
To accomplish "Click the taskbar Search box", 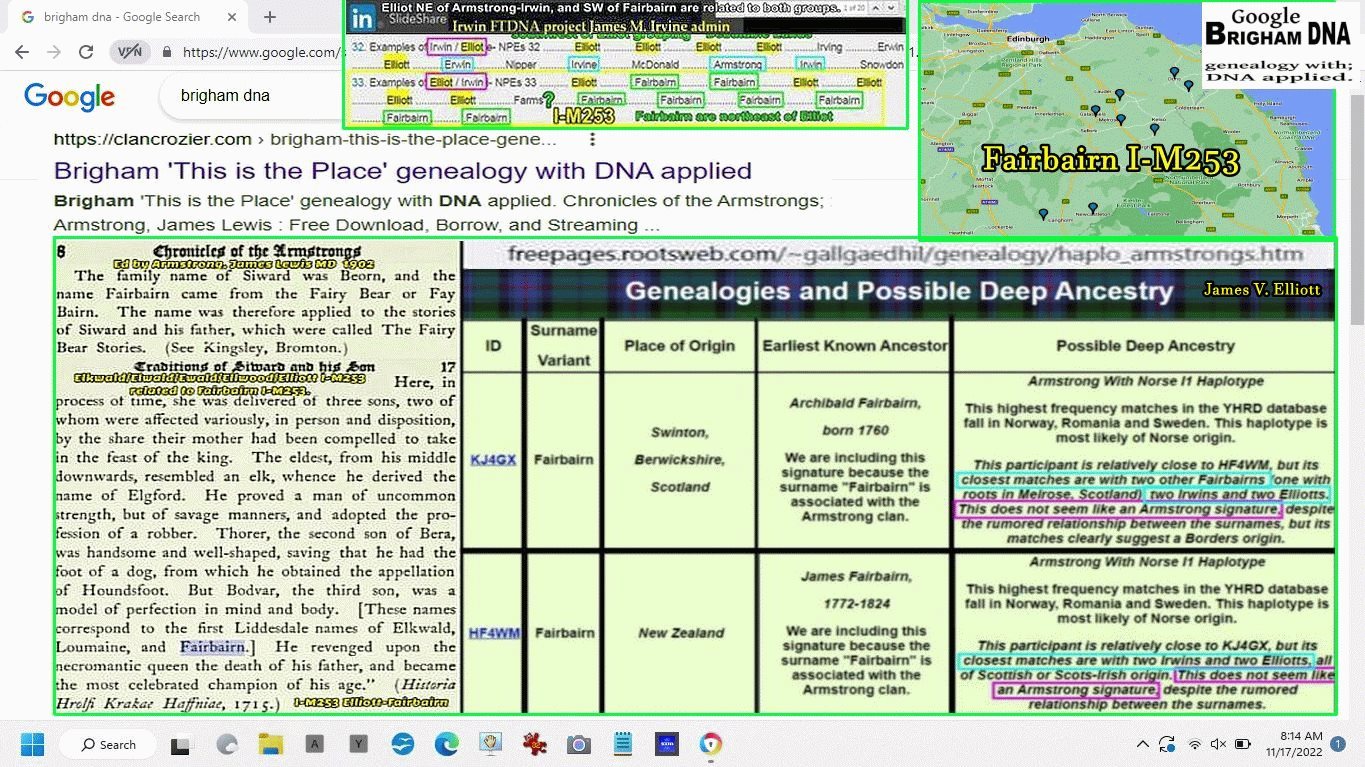I will click(108, 744).
